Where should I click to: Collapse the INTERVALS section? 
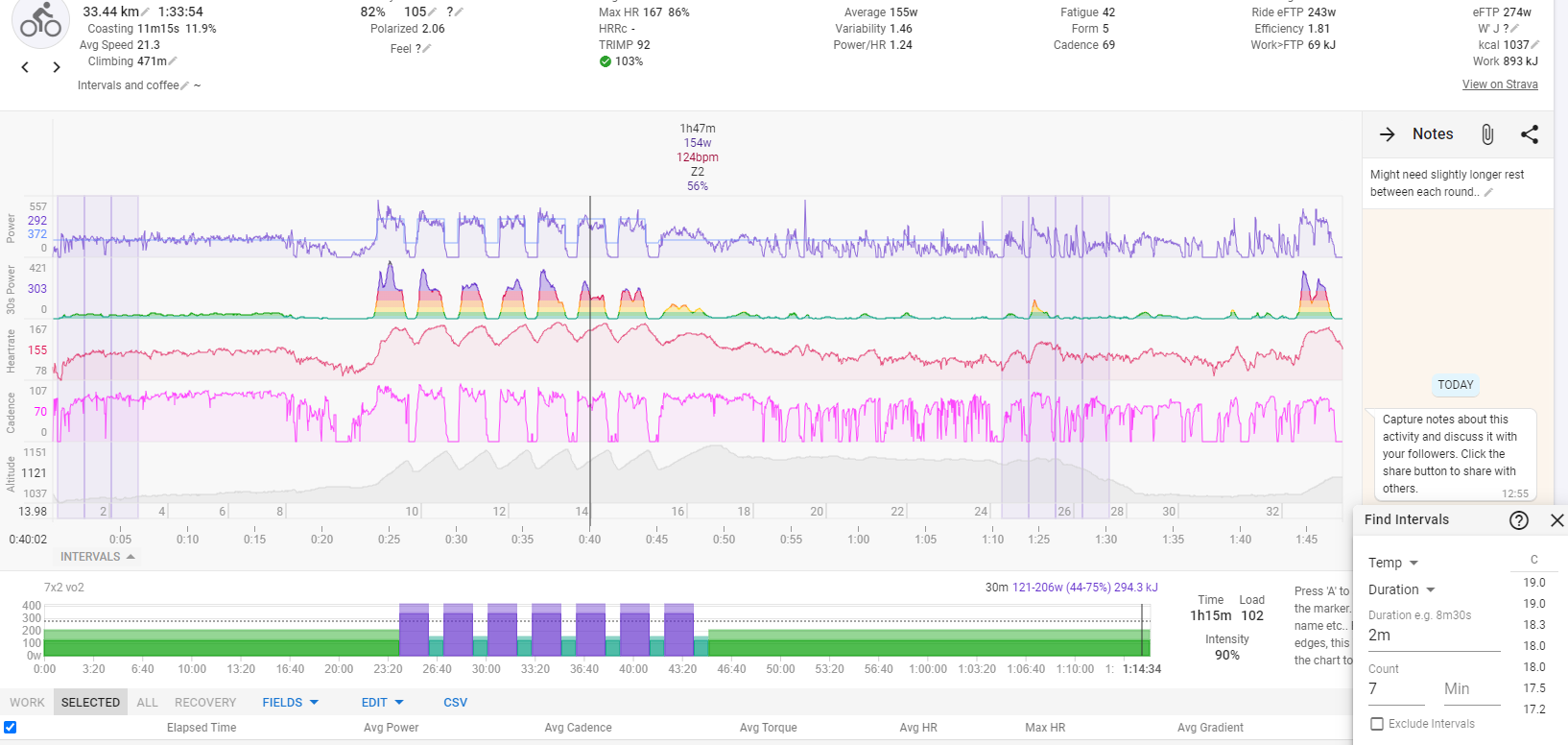pos(98,557)
